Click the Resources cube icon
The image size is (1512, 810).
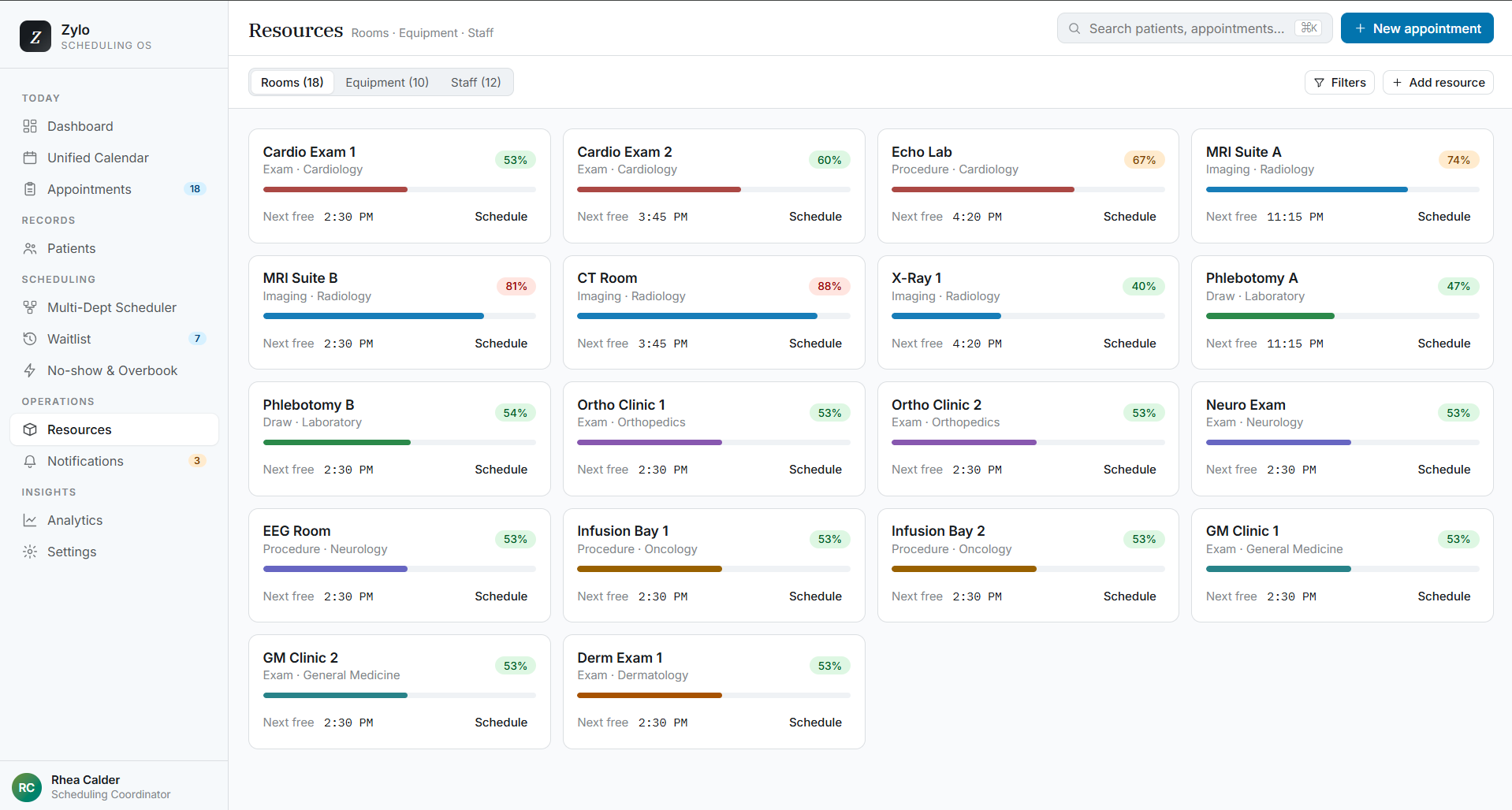coord(30,429)
